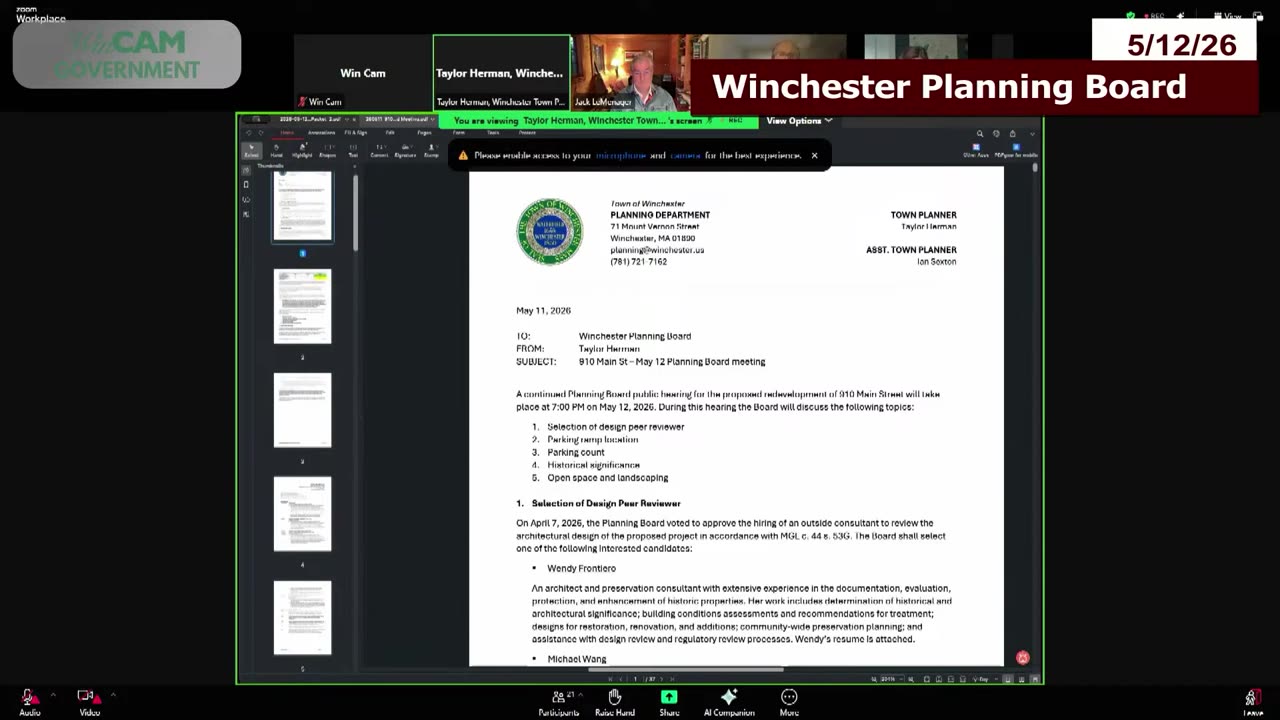Raise Hand in the Zoom meeting
Viewport: 1280px width, 720px height.
[x=614, y=702]
